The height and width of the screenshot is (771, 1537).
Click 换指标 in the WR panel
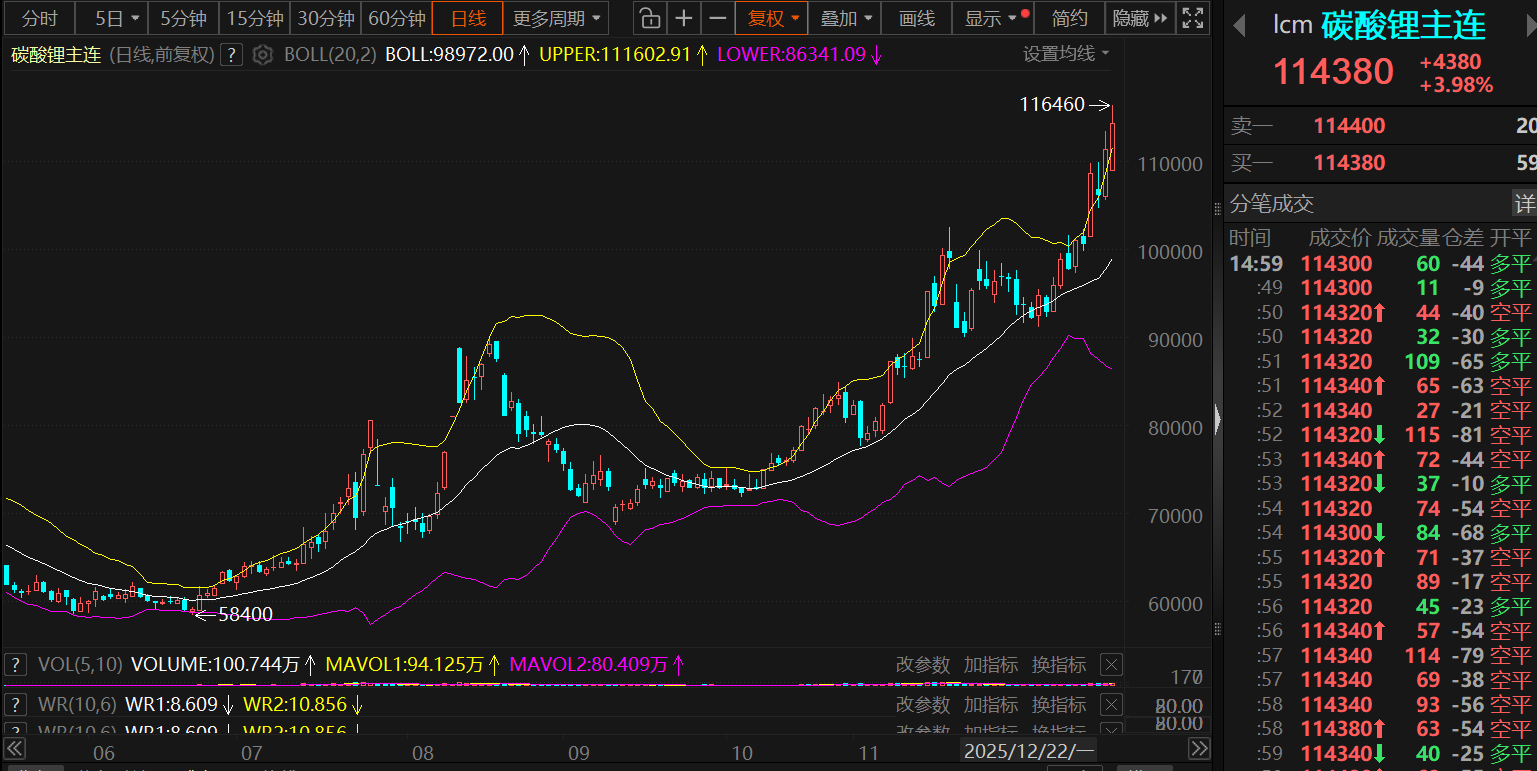pyautogui.click(x=1058, y=705)
